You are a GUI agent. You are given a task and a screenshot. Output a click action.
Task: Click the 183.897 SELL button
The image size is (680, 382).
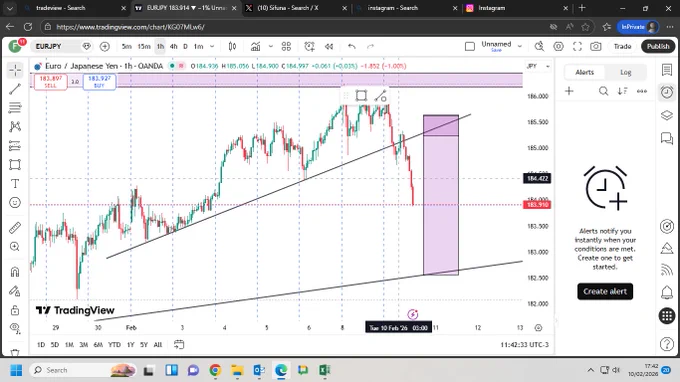tap(51, 82)
